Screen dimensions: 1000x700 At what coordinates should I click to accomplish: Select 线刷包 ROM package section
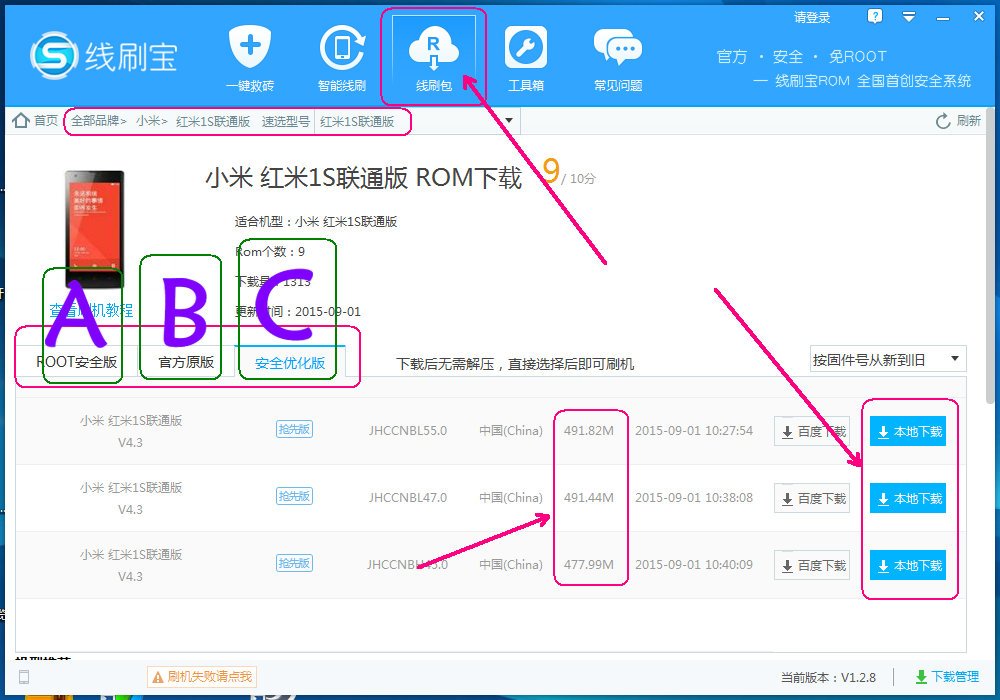(434, 59)
